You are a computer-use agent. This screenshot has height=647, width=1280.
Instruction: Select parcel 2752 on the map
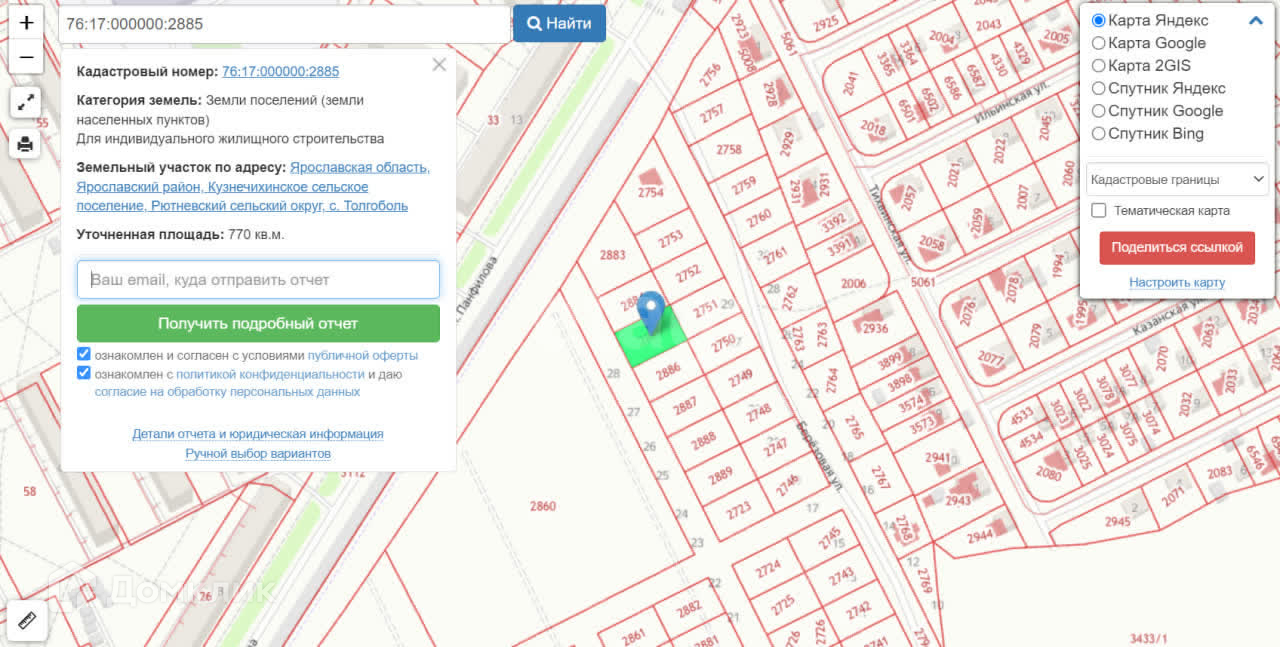[x=688, y=273]
